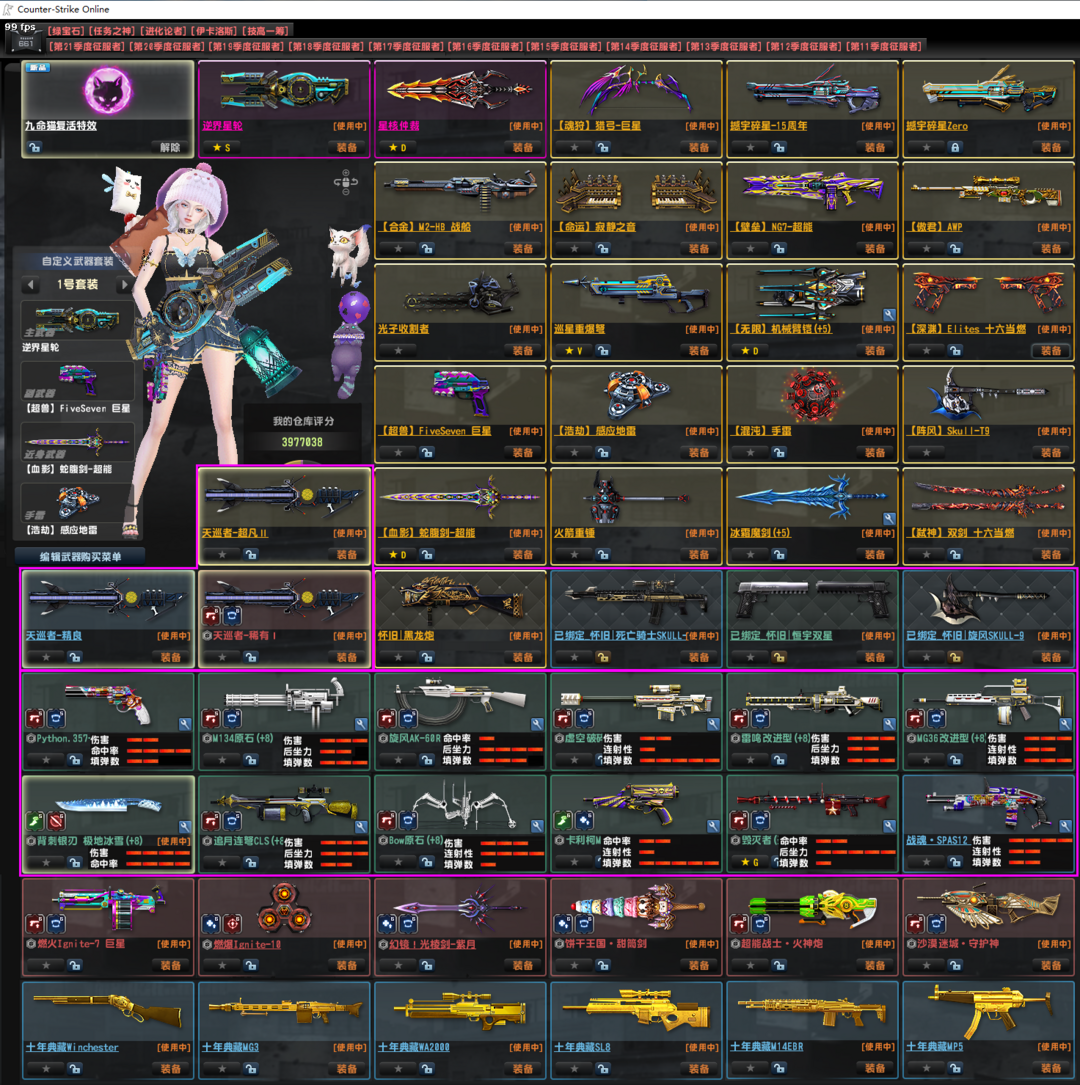Click red gun icon on 燃火Ignite-7 巨星 card
The image size is (1080, 1085).
coord(35,924)
